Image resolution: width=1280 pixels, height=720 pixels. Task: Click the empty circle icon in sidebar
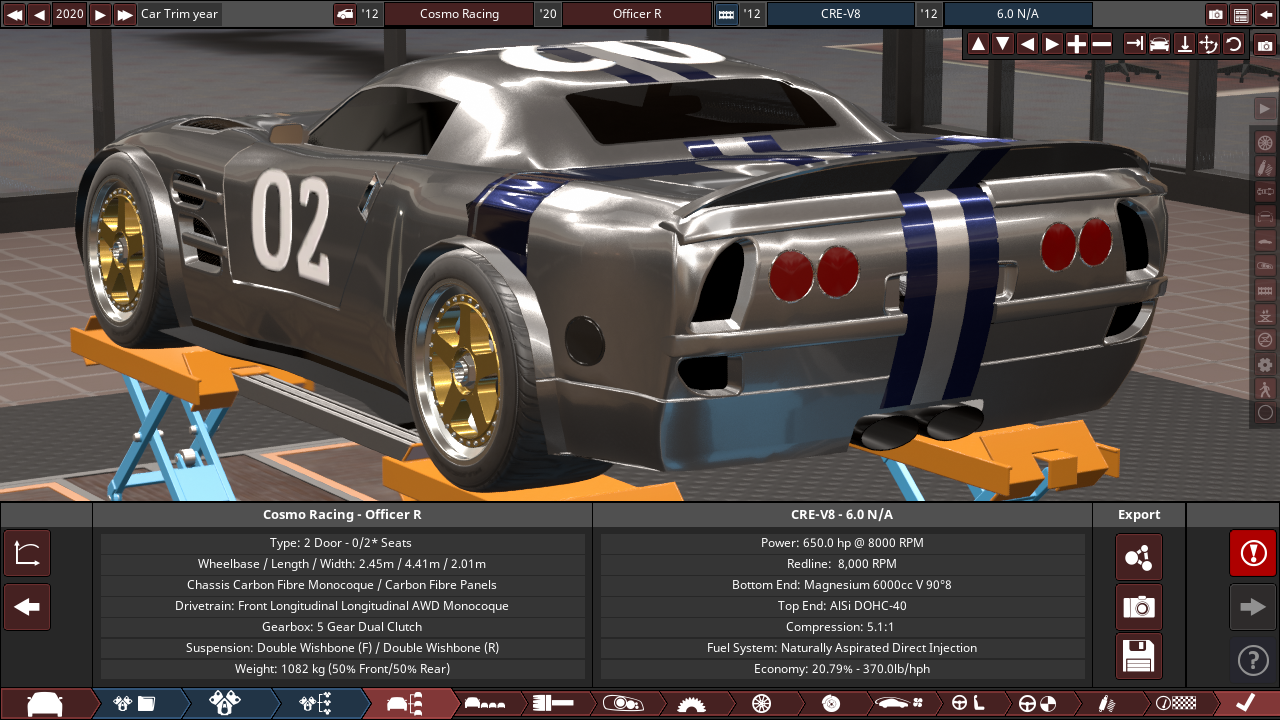click(1265, 412)
